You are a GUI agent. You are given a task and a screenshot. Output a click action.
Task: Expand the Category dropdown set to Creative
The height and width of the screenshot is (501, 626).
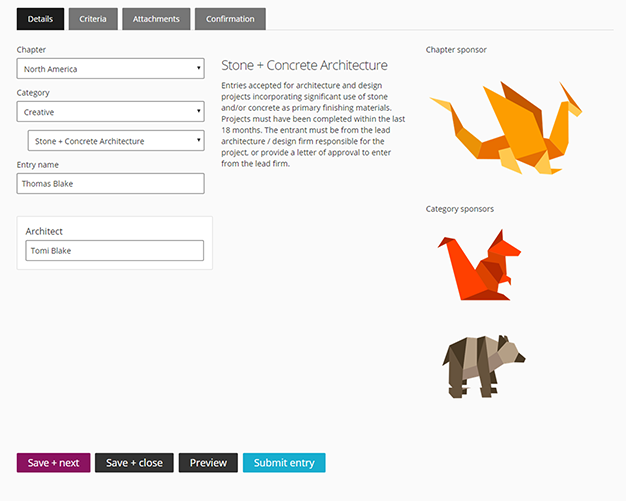110,112
